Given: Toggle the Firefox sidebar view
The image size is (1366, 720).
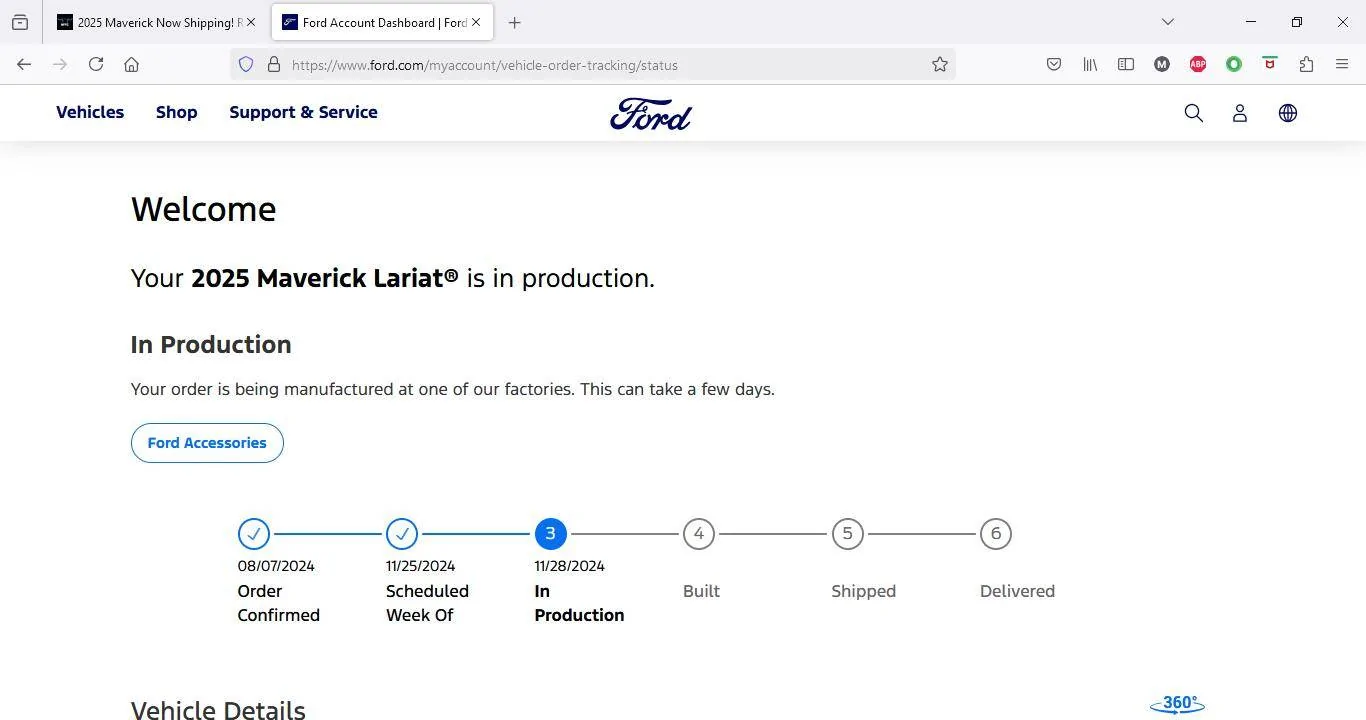Looking at the screenshot, I should 1126,64.
